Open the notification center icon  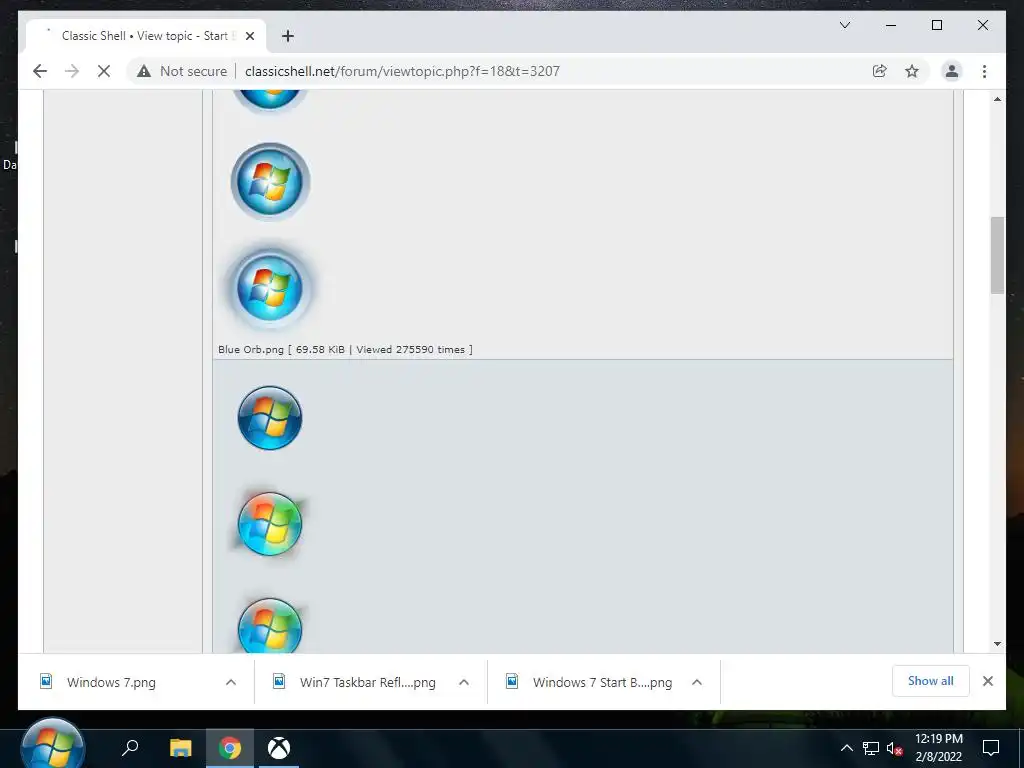pyautogui.click(x=991, y=748)
